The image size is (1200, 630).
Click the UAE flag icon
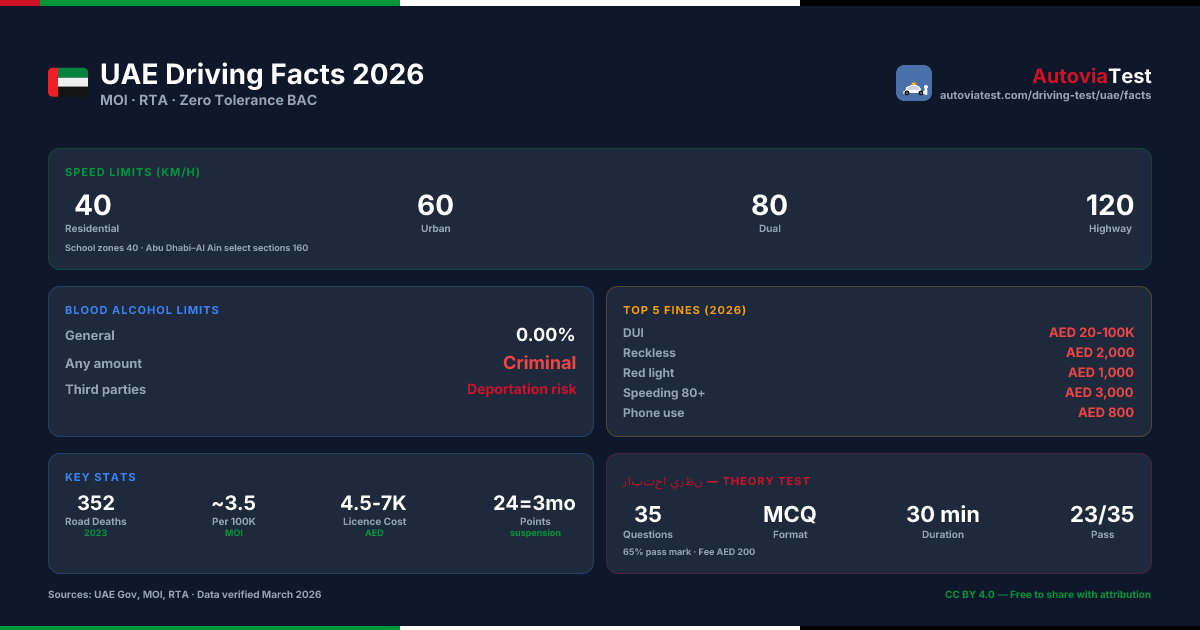coord(68,83)
